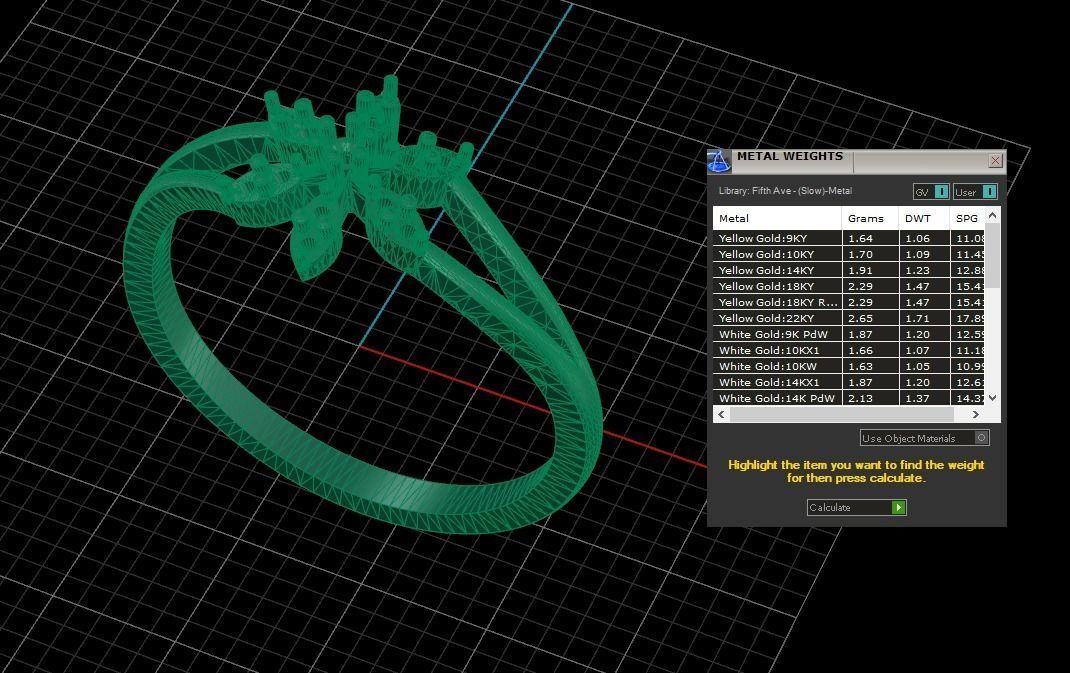The height and width of the screenshot is (673, 1070).
Task: Click the Grams column header
Action: (x=870, y=218)
